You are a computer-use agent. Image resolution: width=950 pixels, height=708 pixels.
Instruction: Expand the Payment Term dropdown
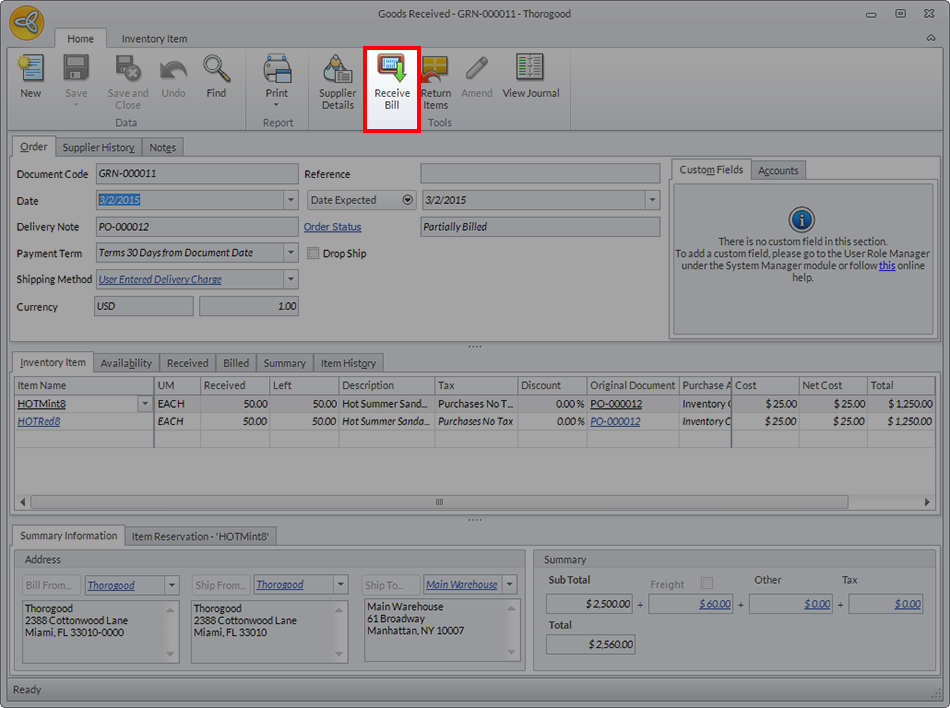pyautogui.click(x=290, y=253)
